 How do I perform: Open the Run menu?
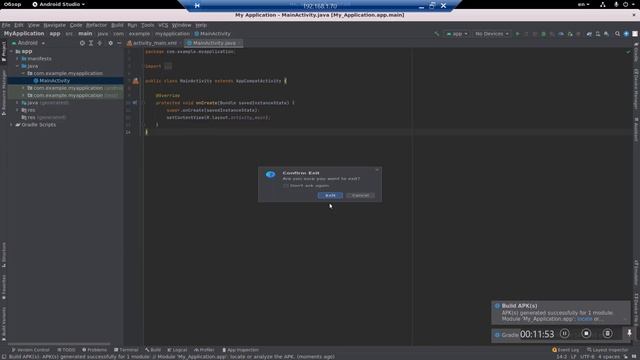[x=132, y=25]
